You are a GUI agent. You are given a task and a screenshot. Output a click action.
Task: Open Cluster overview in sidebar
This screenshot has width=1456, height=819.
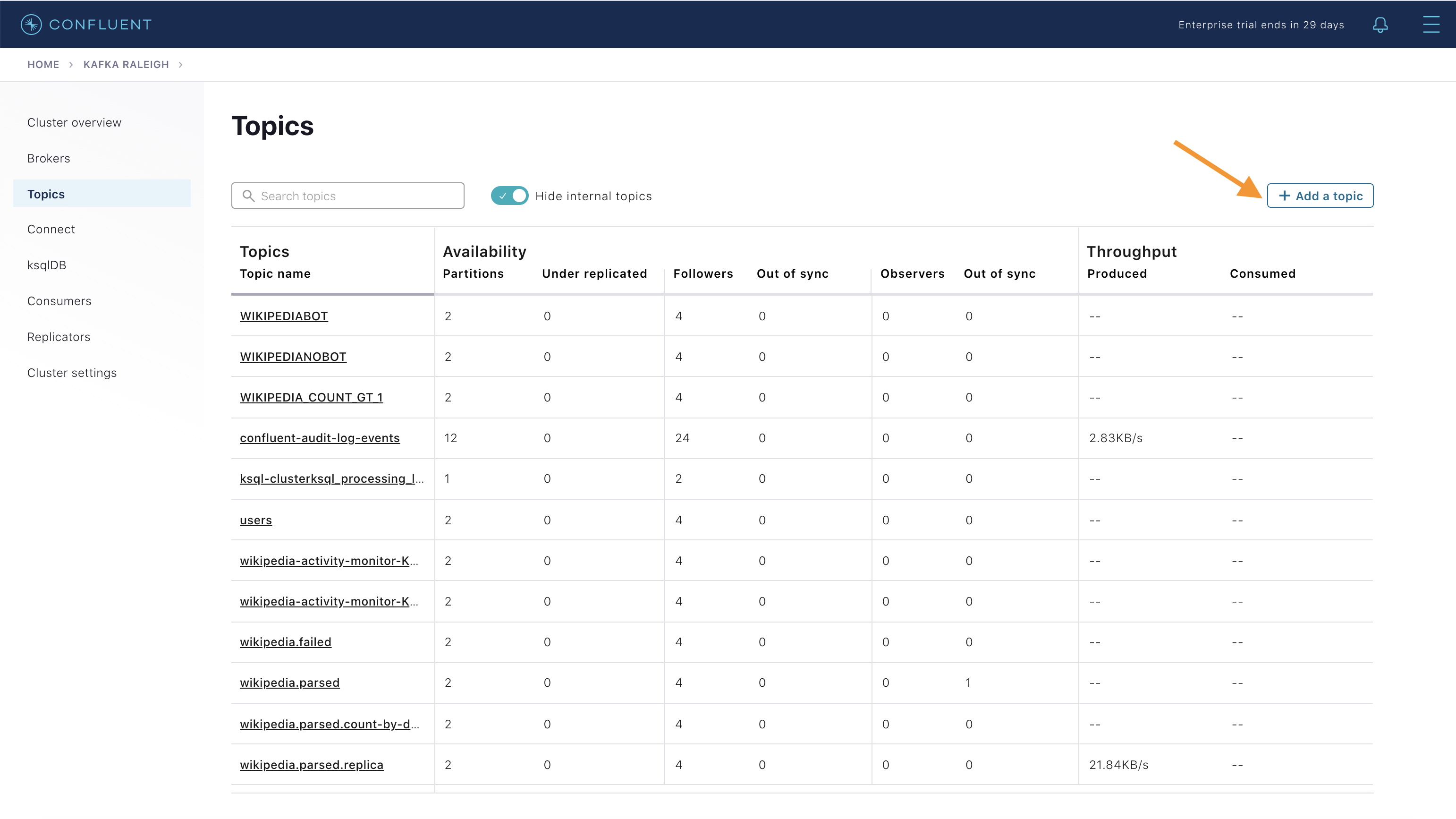74,123
